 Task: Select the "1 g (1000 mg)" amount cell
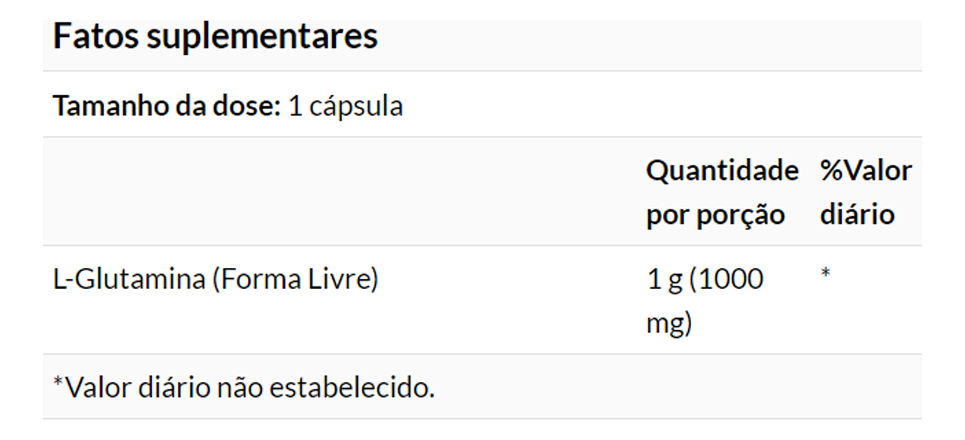point(705,300)
